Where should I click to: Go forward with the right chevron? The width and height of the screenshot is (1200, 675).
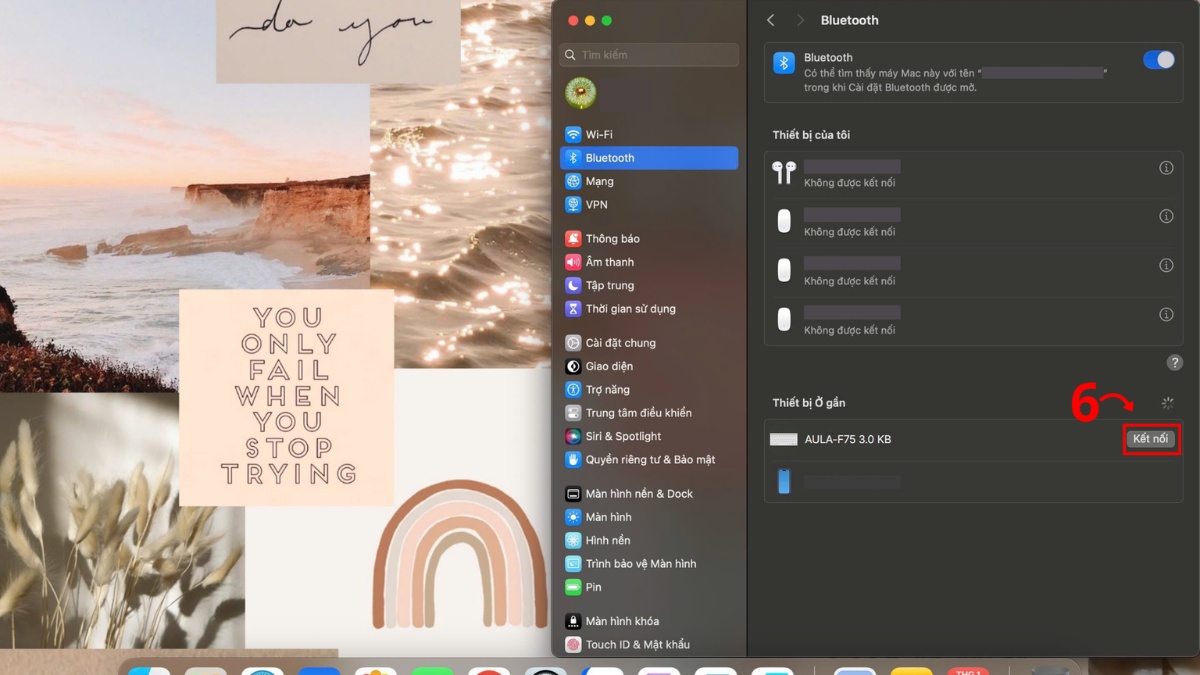click(800, 20)
